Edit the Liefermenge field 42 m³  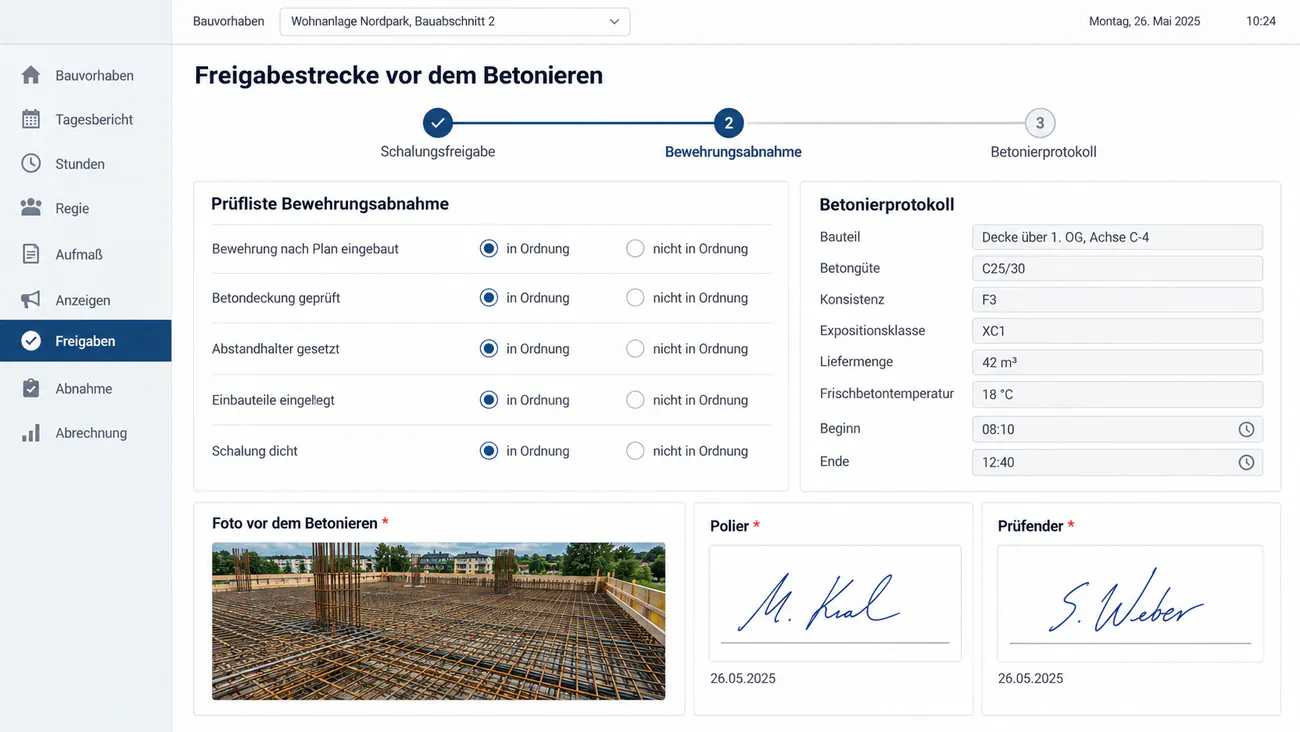pos(1117,362)
